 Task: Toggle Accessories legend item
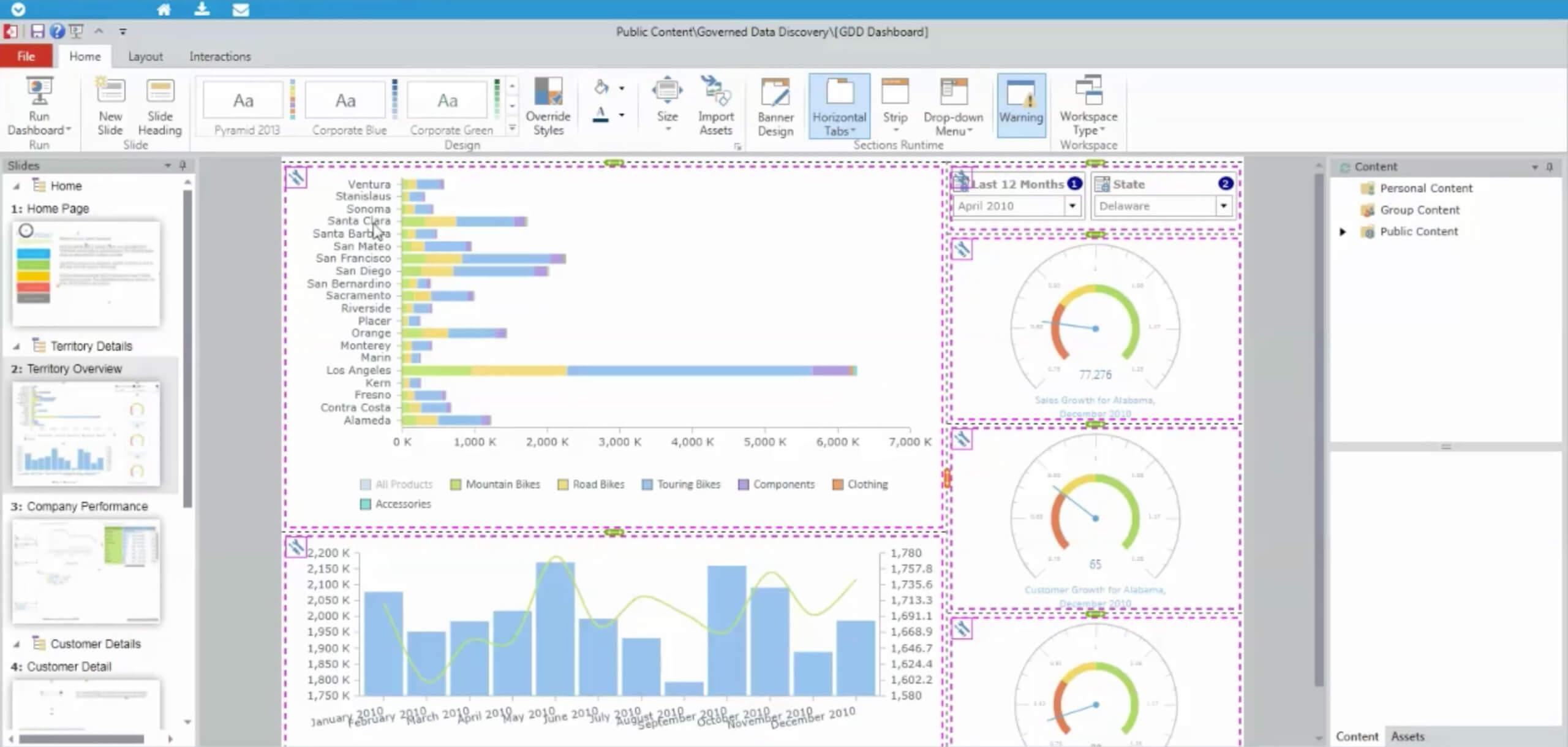click(x=396, y=504)
